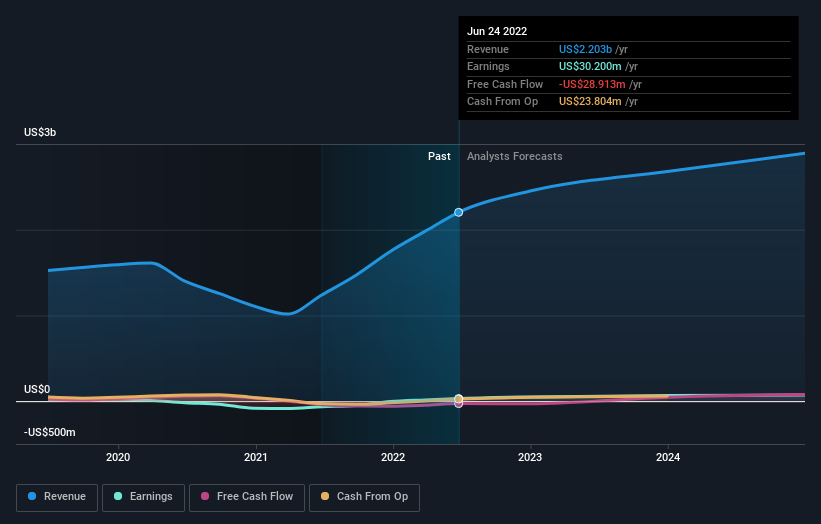Click the US$30.200m earnings value
Screen dimensions: 821x524
click(x=590, y=66)
